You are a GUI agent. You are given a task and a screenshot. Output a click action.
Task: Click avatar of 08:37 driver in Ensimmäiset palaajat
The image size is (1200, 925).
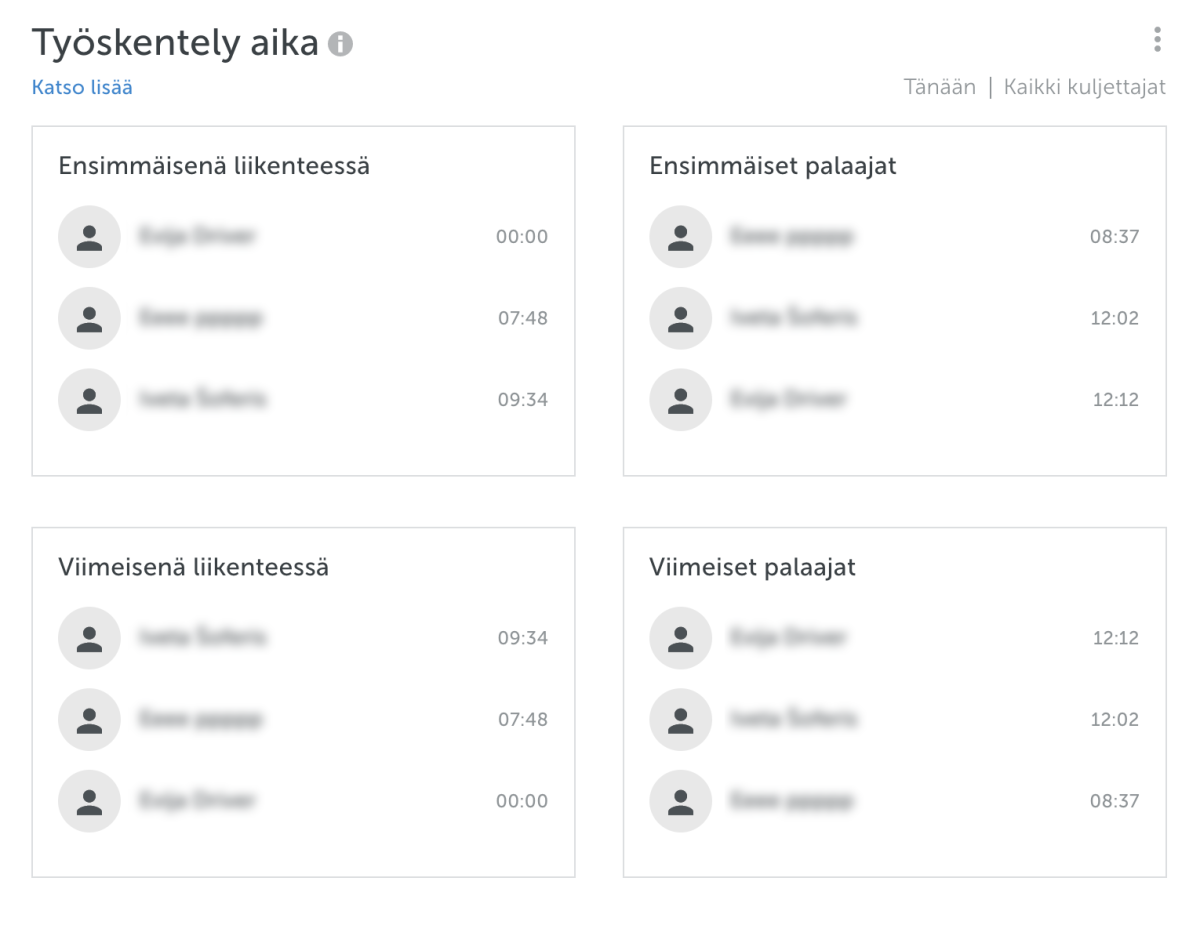[680, 237]
